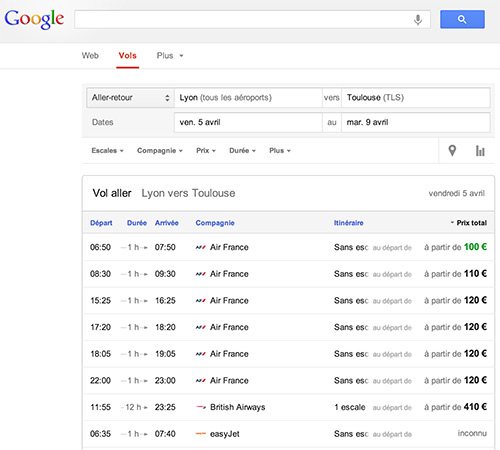Image resolution: width=500 pixels, height=450 pixels.
Task: Edit the Toulouse (TLS) destination field
Action: [416, 98]
